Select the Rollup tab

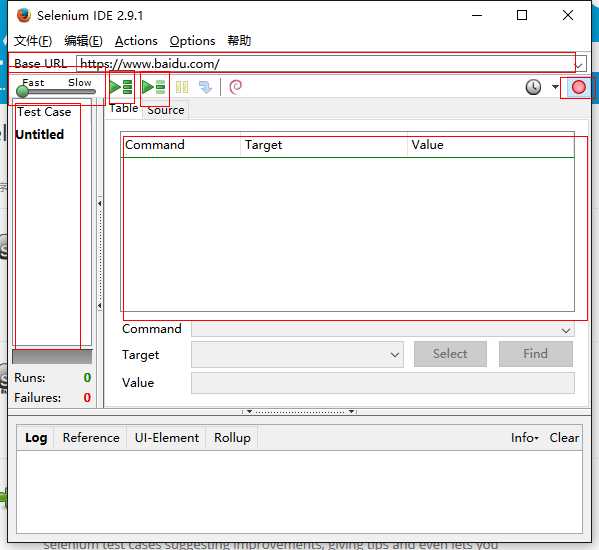[232, 438]
